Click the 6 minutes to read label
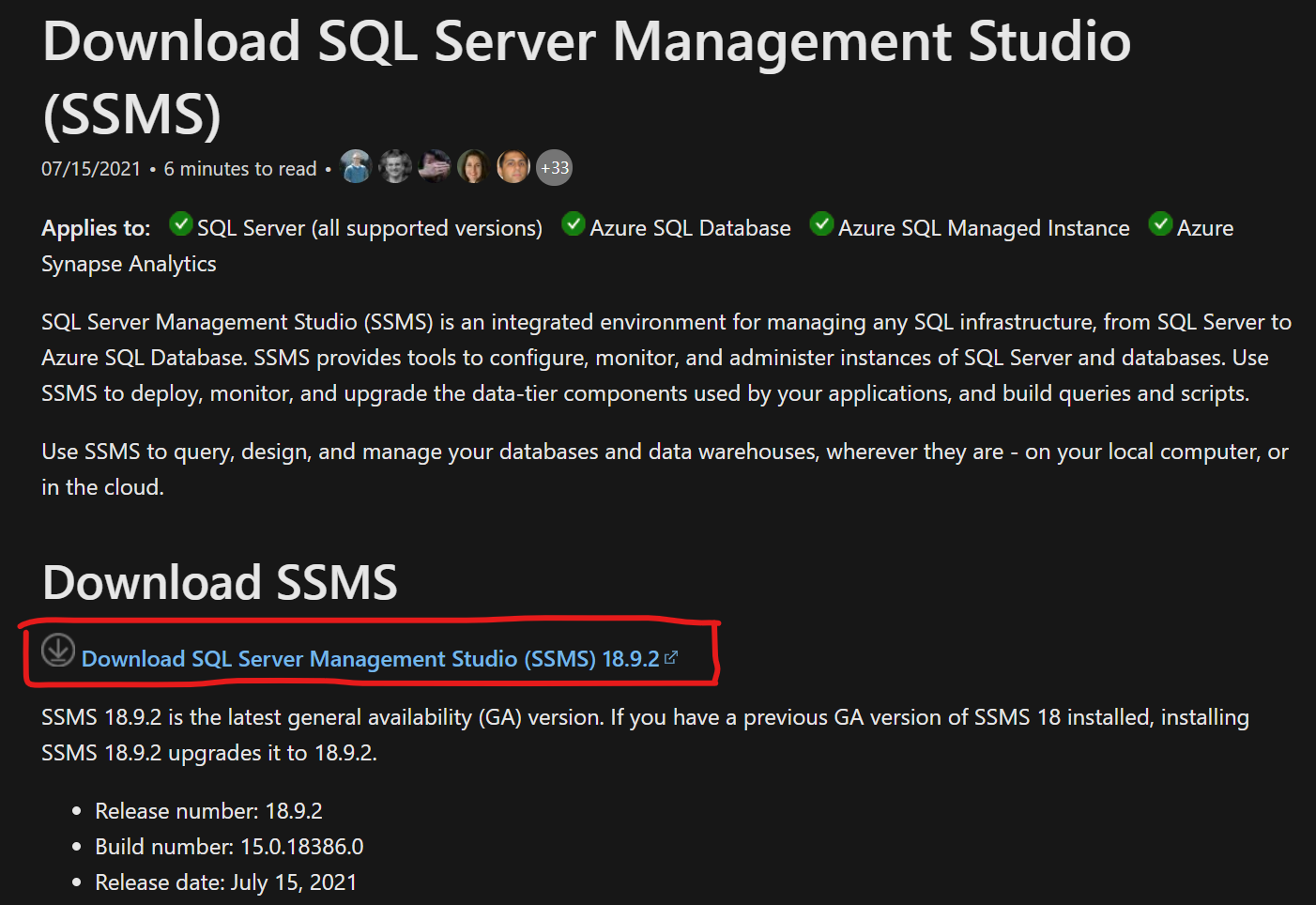This screenshot has height=905, width=1316. coord(240,168)
